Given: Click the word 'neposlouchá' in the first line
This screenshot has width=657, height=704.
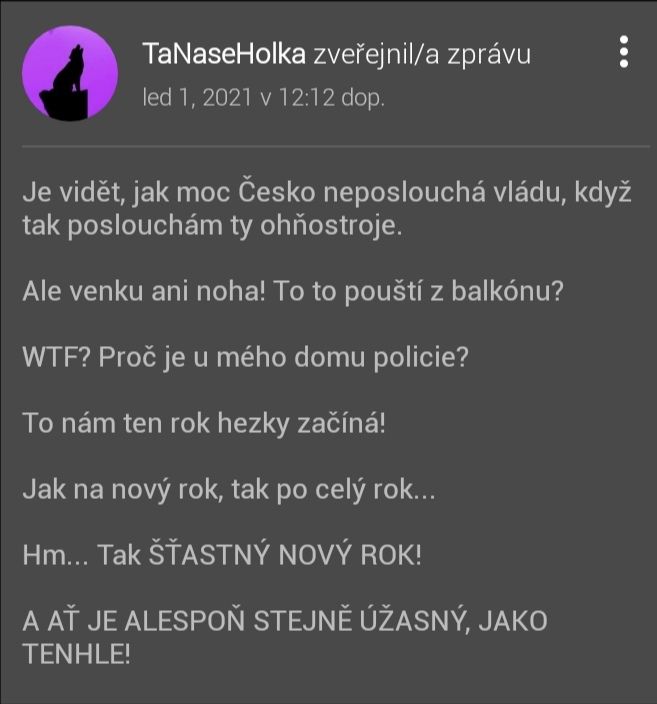Looking at the screenshot, I should pos(404,193).
